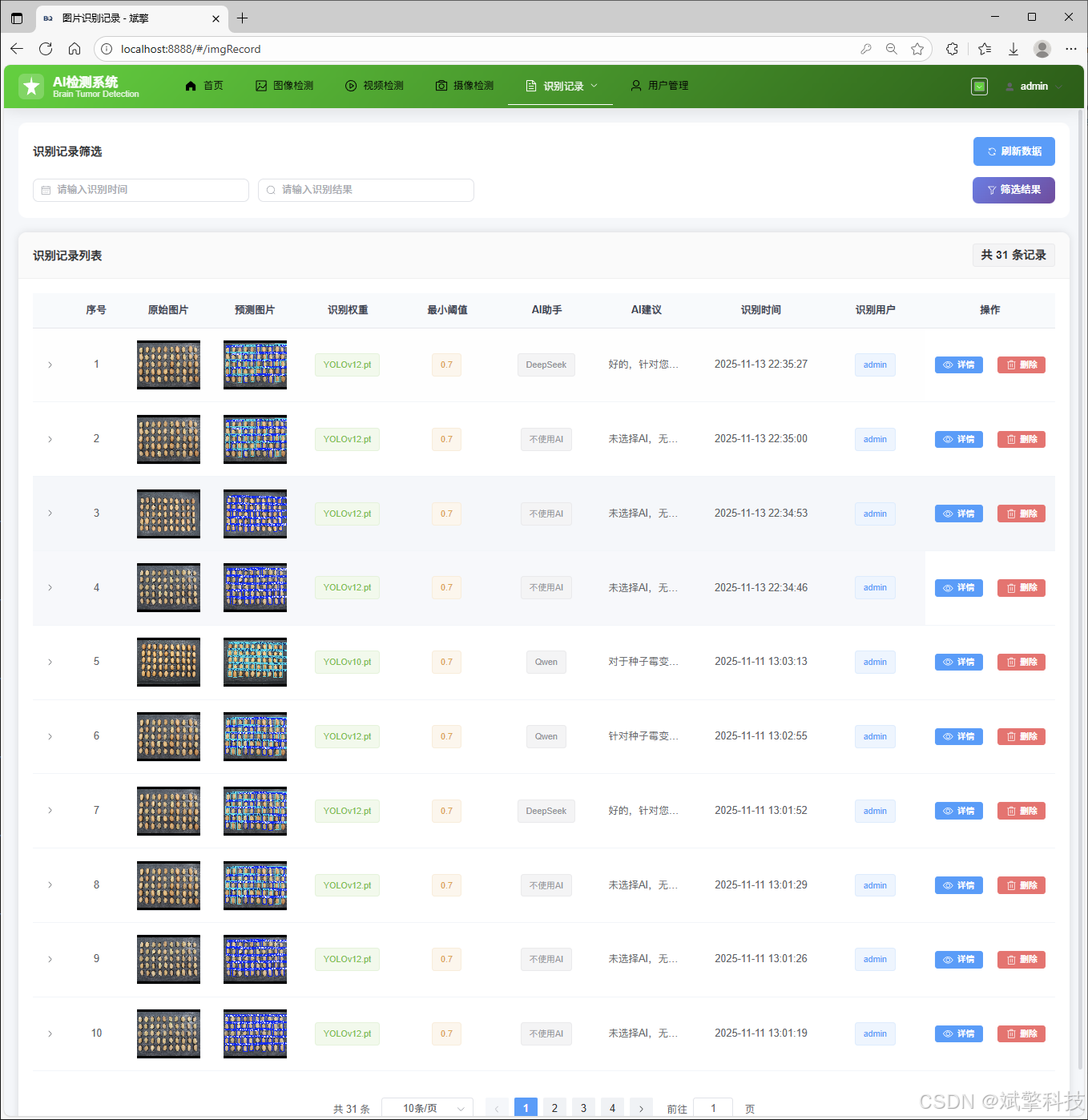This screenshot has width=1088, height=1120.
Task: Expand 识别记录 navigation dropdown
Action: point(561,86)
